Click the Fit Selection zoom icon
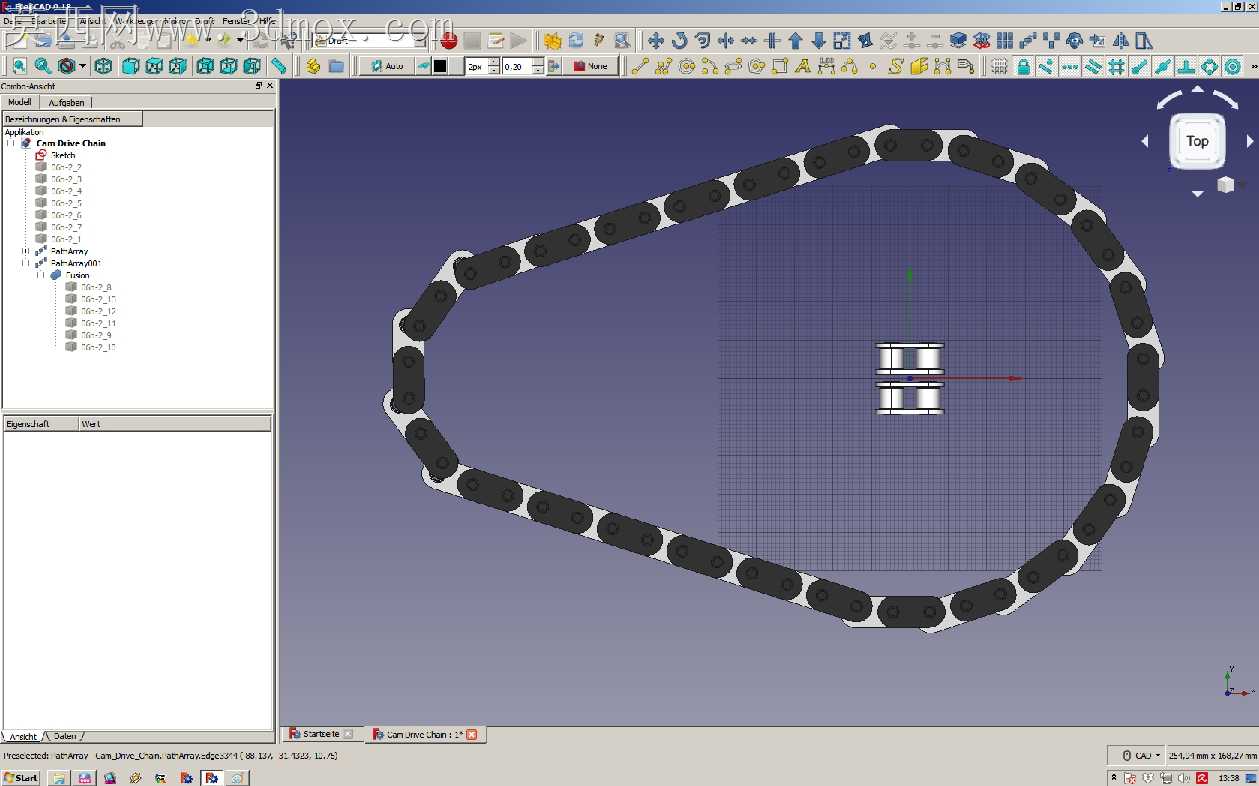 (x=43, y=66)
